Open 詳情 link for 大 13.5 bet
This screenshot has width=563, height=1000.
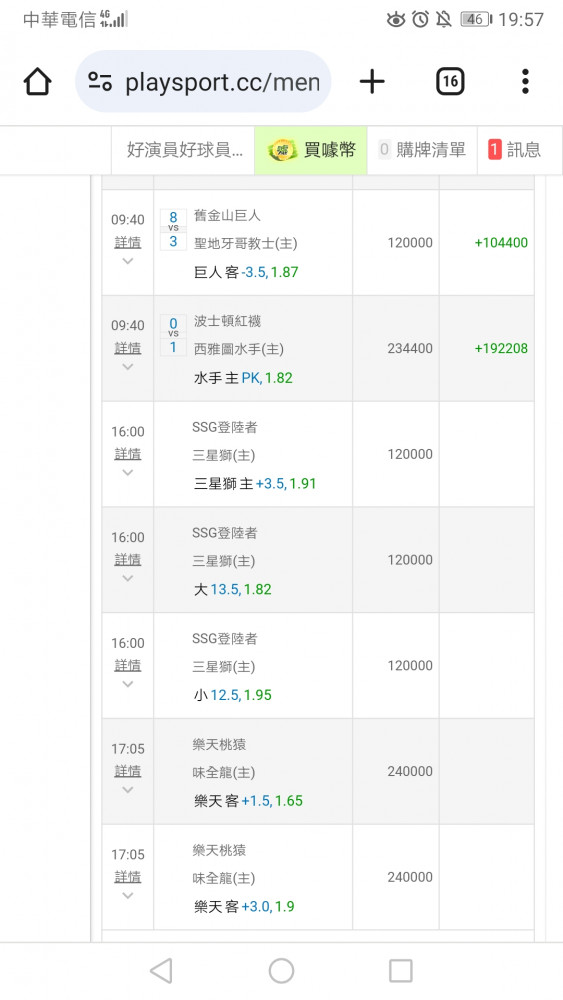128,559
